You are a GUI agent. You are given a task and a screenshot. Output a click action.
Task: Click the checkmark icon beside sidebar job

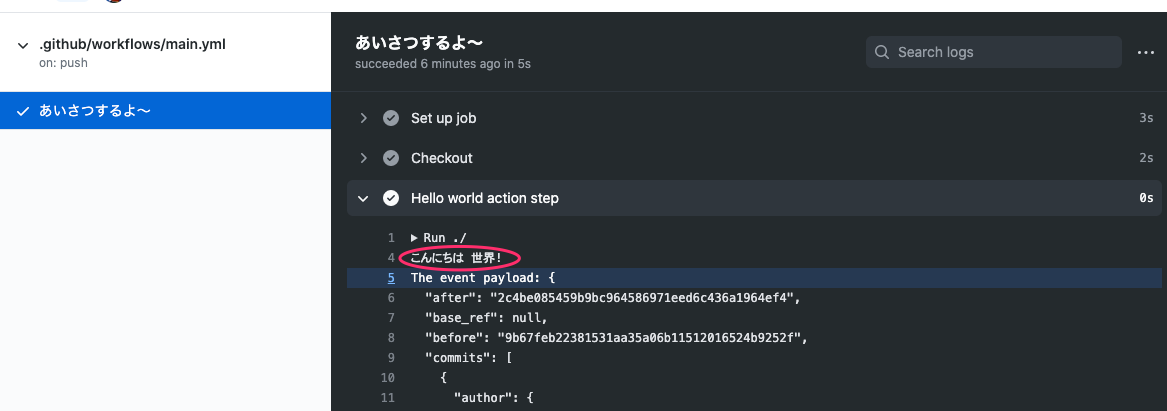tap(22, 112)
